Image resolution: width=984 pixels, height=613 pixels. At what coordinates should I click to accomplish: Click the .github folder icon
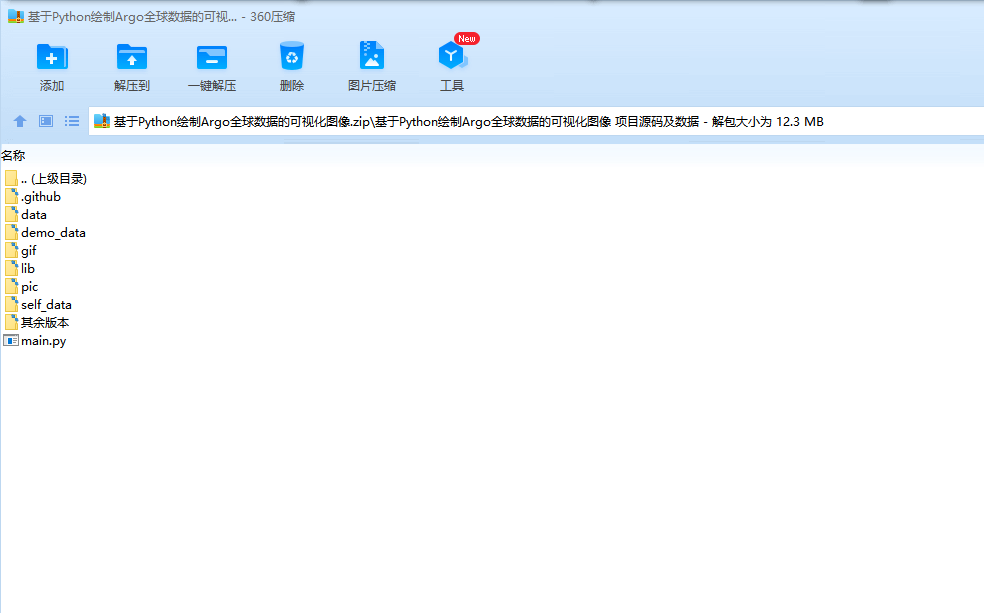[11, 196]
